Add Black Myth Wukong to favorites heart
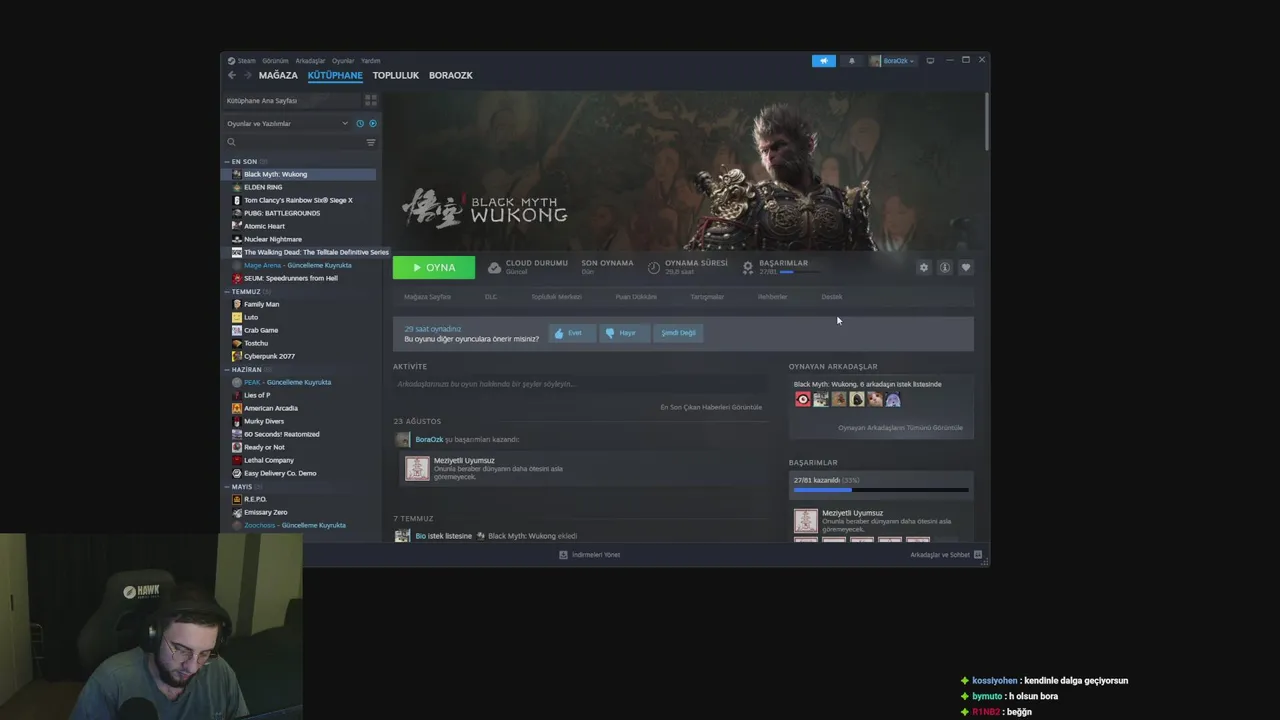The height and width of the screenshot is (720, 1280). point(966,268)
